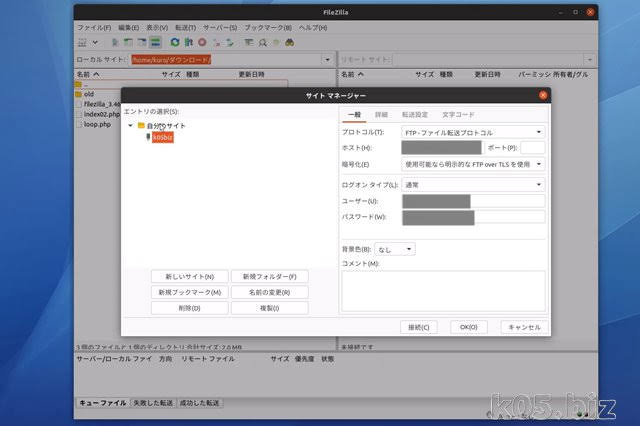Image resolution: width=640 pixels, height=426 pixels.
Task: Click the disconnect from server icon
Action: click(x=216, y=42)
